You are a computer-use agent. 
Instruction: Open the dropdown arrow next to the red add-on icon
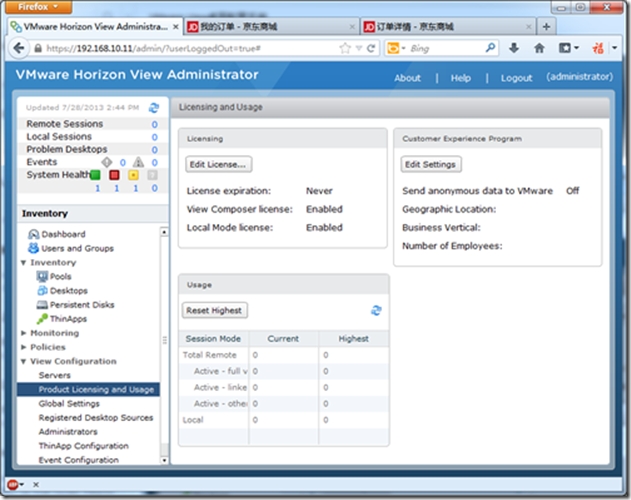[615, 48]
